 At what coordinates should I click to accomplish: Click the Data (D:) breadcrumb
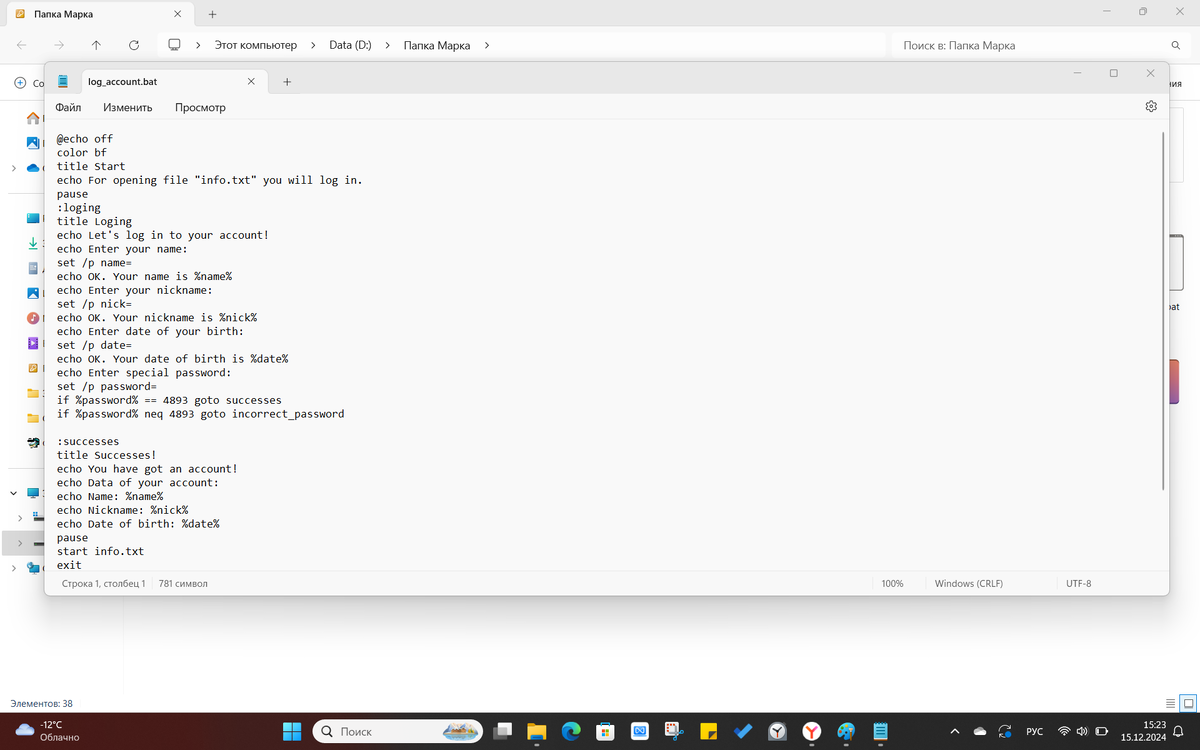coord(350,45)
